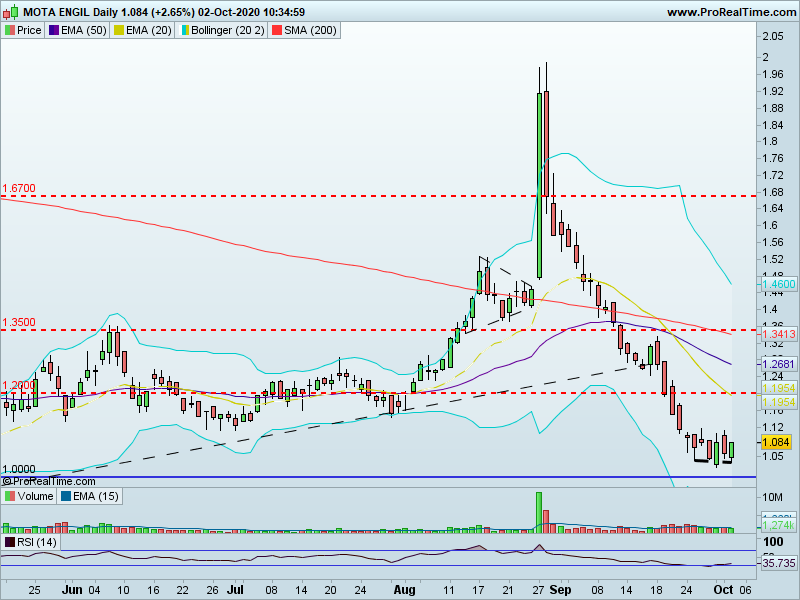Click the ©ProRealTime.com copyright text
800x600 pixels.
[48, 481]
